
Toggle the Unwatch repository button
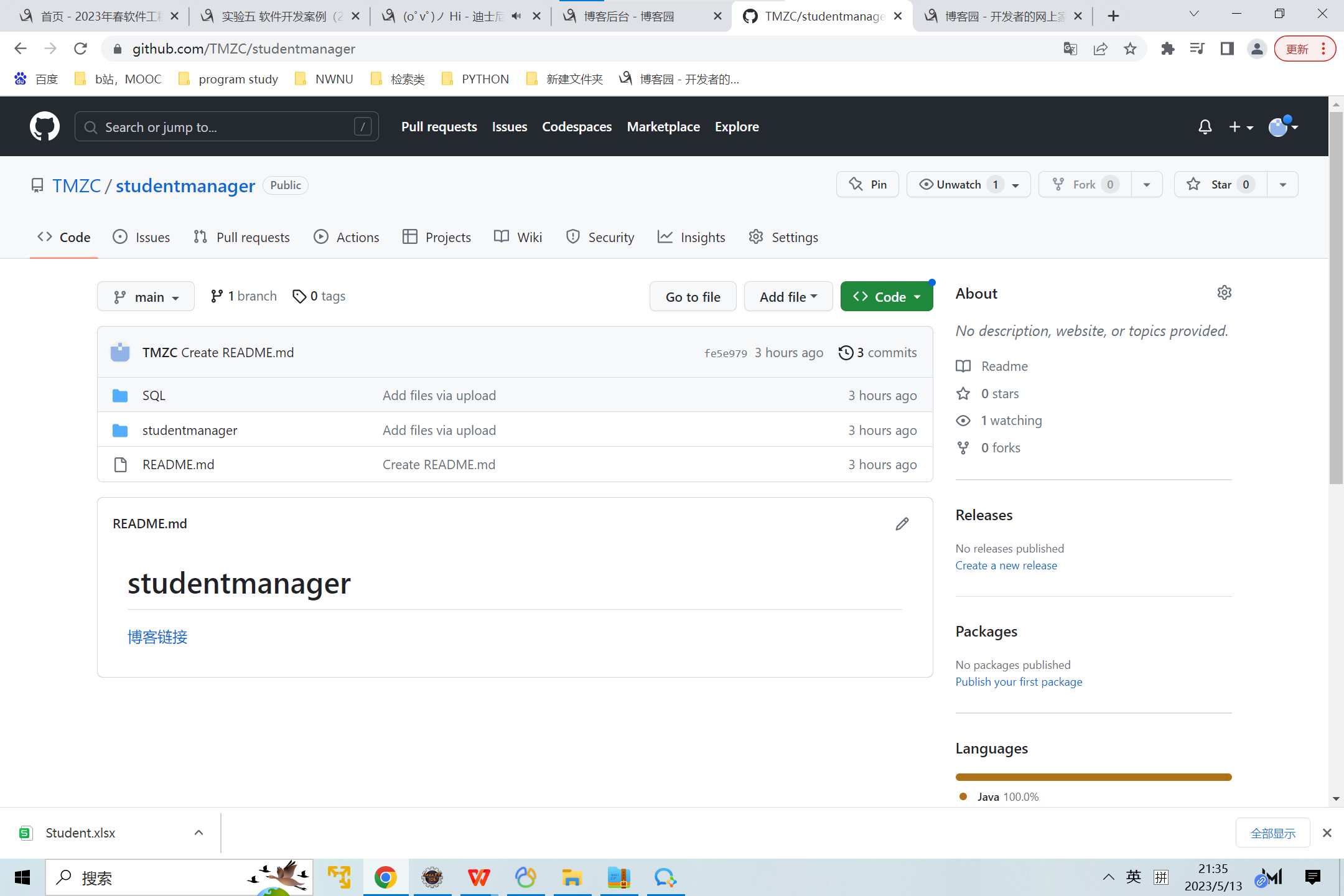958,185
